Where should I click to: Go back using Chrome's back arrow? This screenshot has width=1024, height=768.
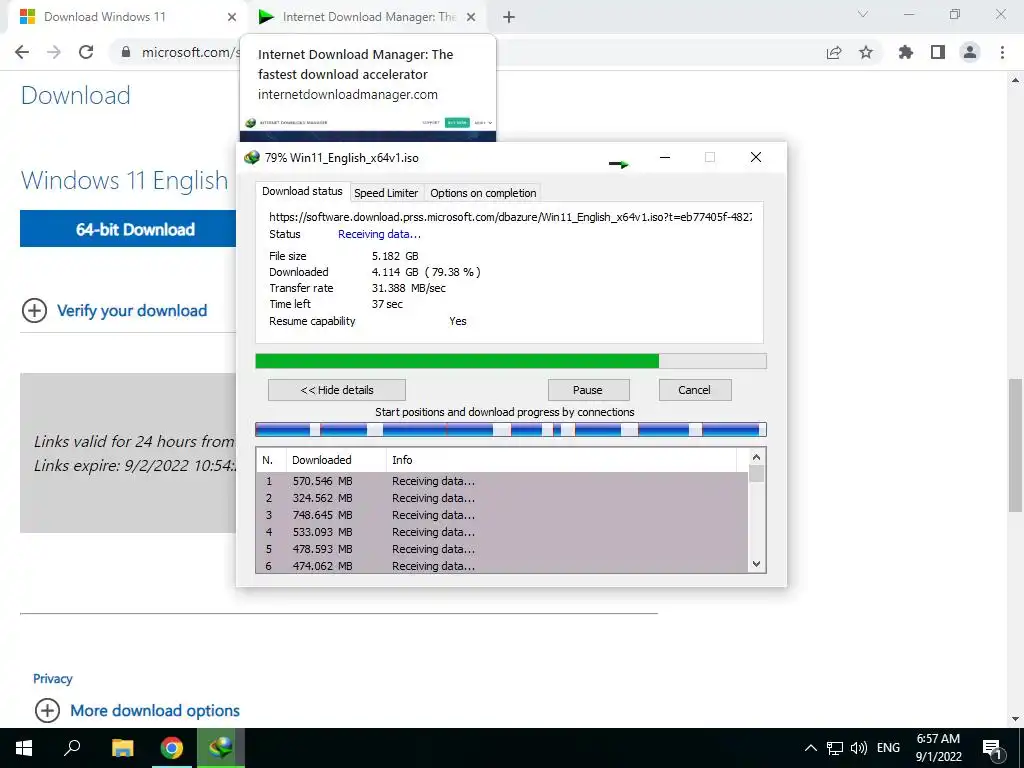(22, 52)
